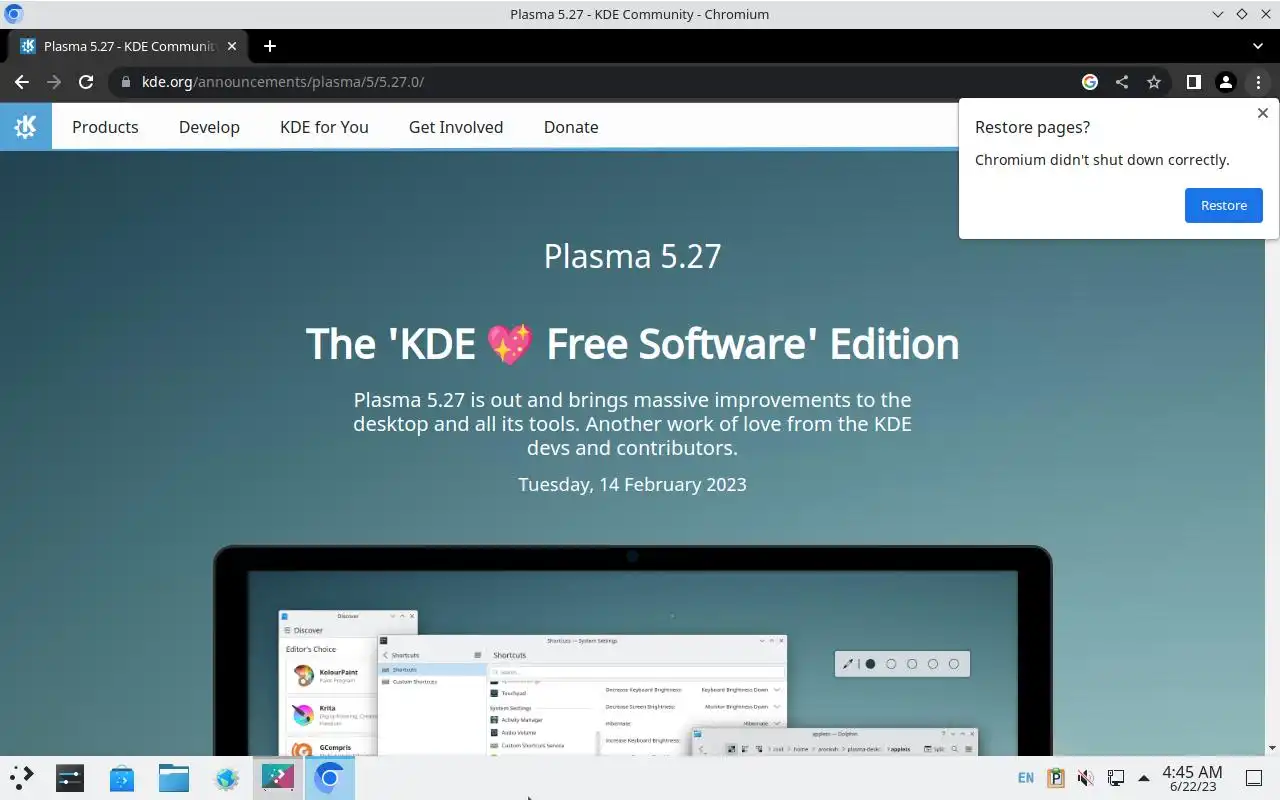Click the 'KDE Free Software' Edition title
The height and width of the screenshot is (800, 1280).
coord(632,343)
